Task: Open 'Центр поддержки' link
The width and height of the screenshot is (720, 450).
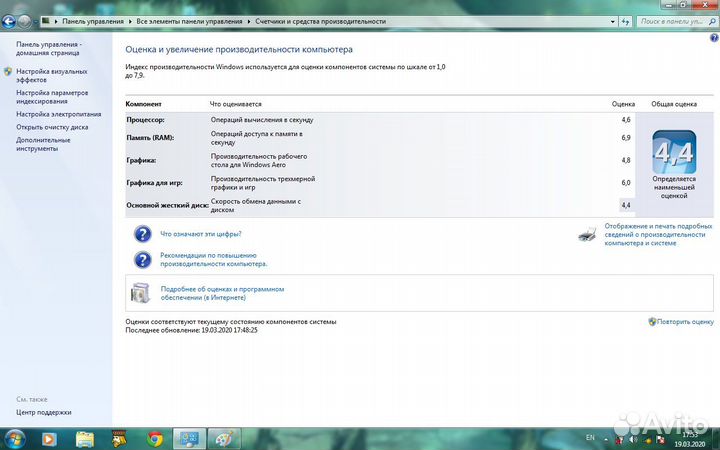Action: pyautogui.click(x=44, y=412)
